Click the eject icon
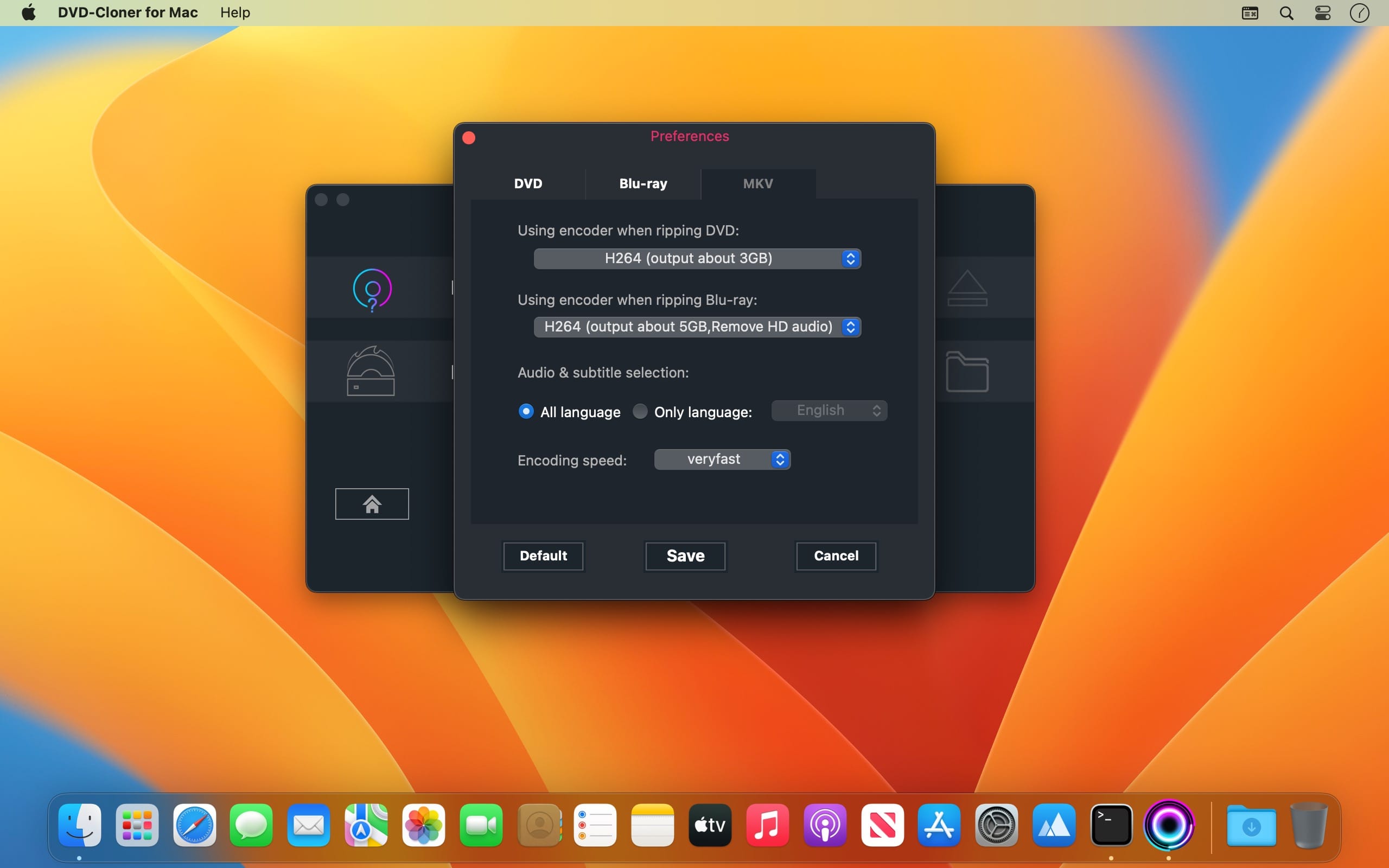1389x868 pixels. [x=967, y=288]
